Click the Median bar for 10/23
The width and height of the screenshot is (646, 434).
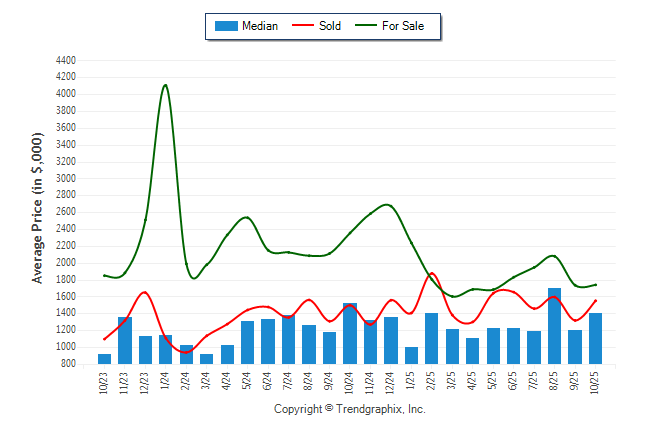pyautogui.click(x=105, y=358)
